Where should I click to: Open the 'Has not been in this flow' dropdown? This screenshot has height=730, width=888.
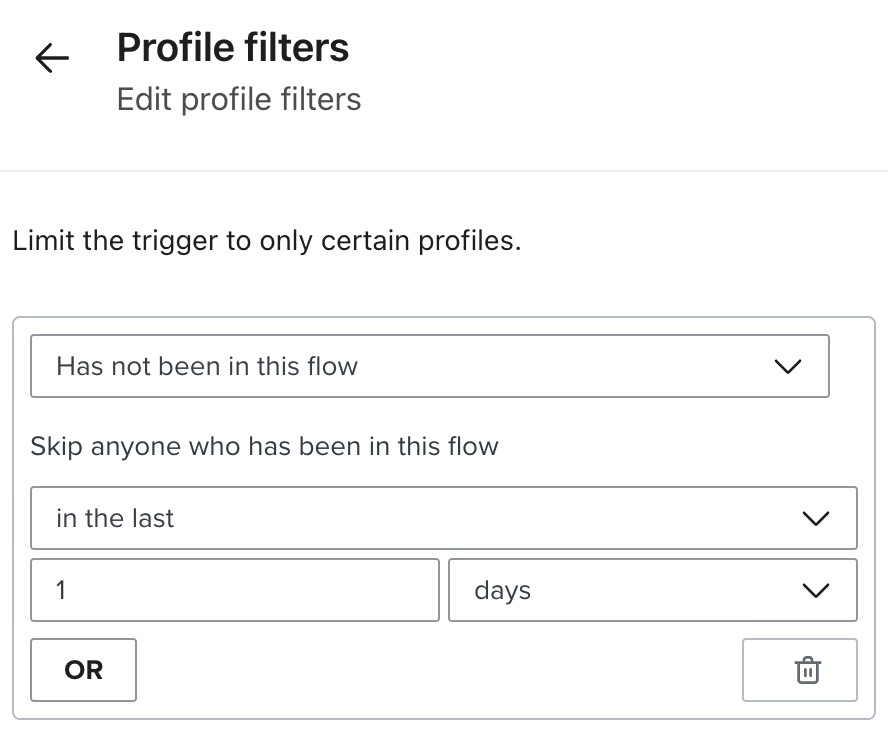pyautogui.click(x=430, y=366)
